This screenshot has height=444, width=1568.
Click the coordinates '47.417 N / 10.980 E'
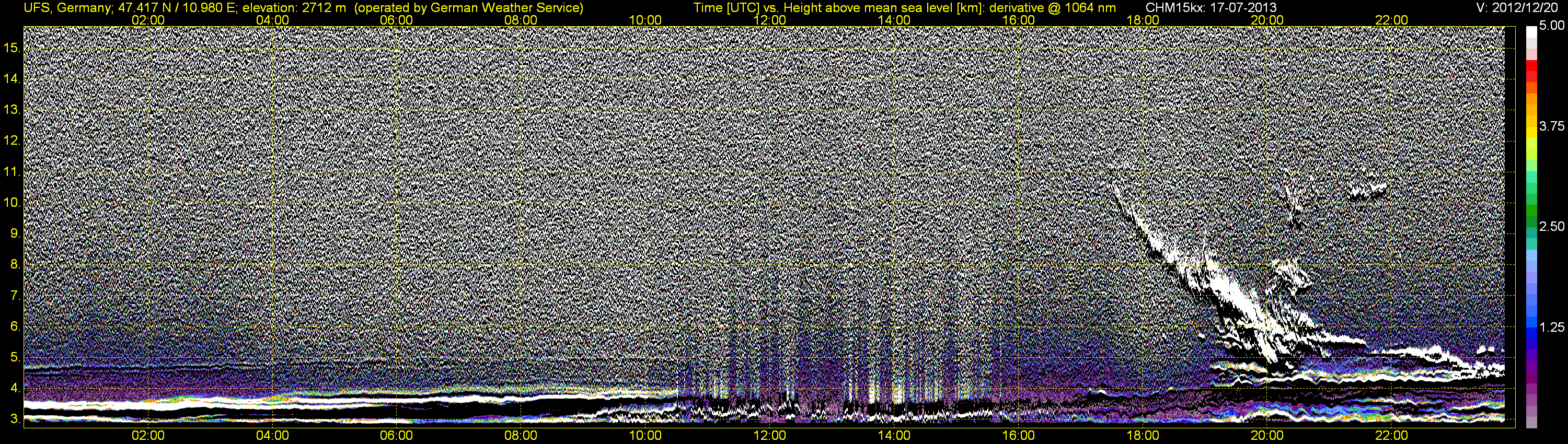pos(177,8)
